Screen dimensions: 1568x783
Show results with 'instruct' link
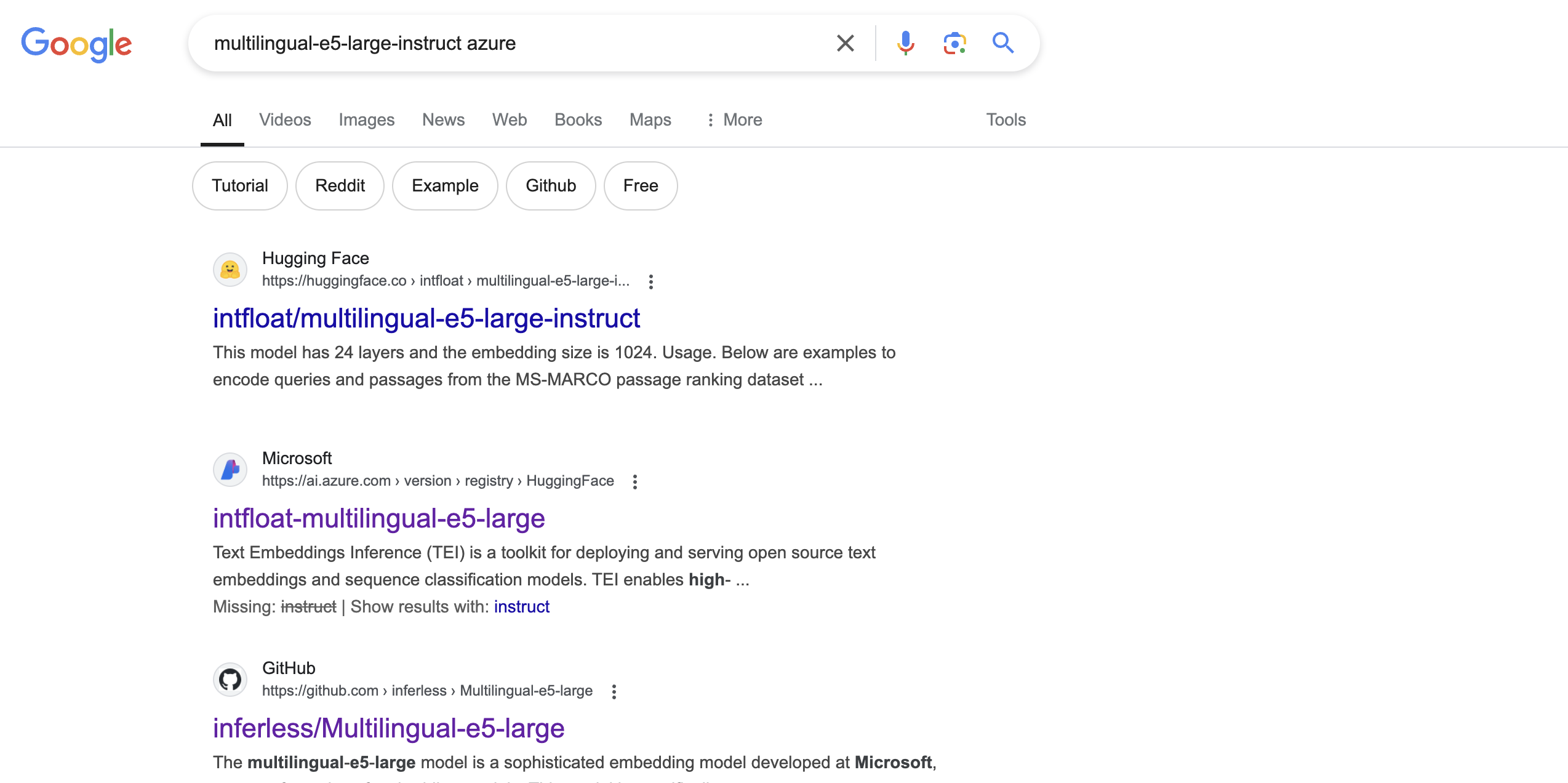click(522, 607)
